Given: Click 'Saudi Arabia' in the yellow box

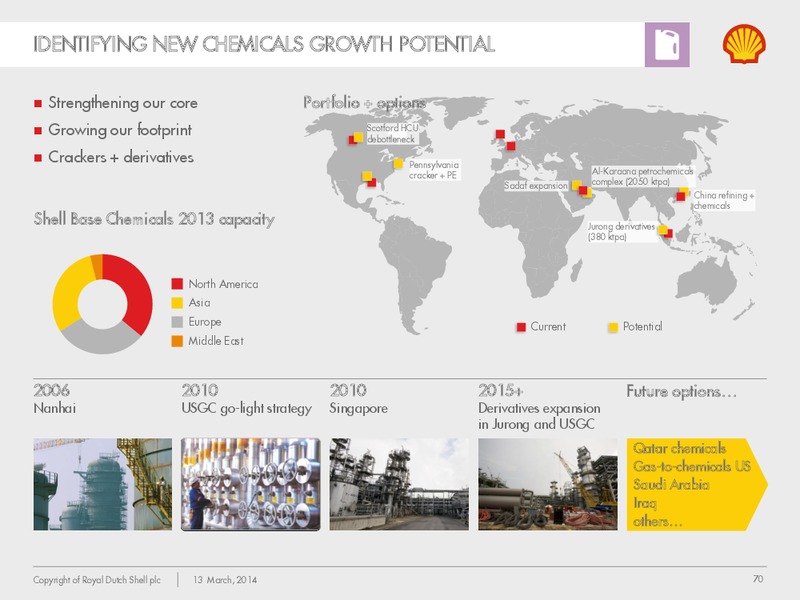Looking at the screenshot, I should click(x=671, y=485).
